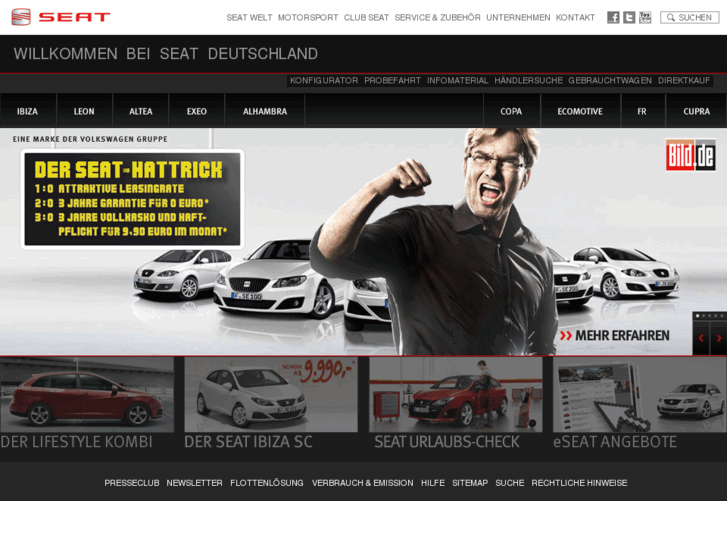
Task: Open PRESSECLUB footer link
Action: point(132,483)
